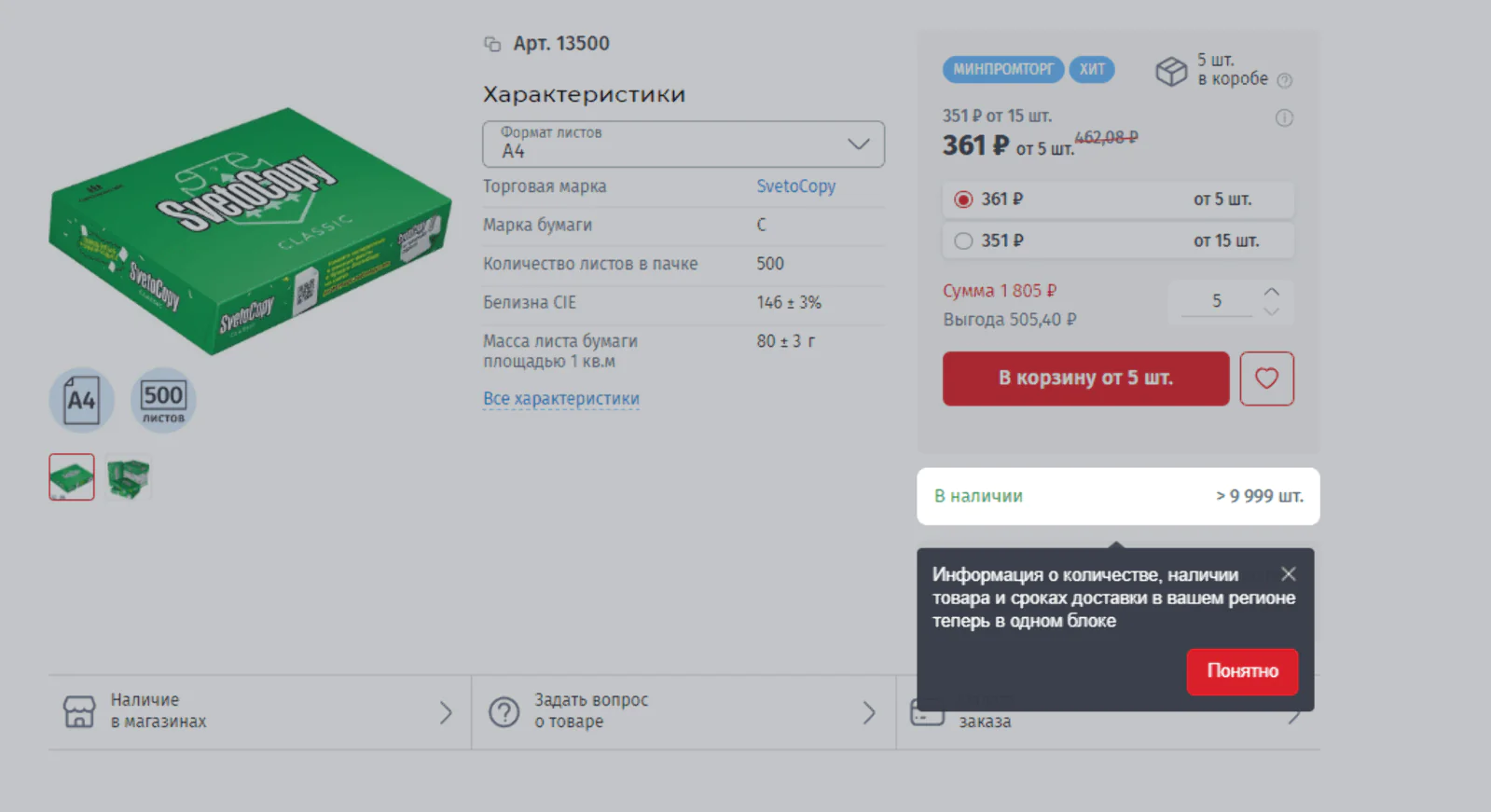The width and height of the screenshot is (1491, 812).
Task: Select first product thumbnail
Action: [72, 477]
